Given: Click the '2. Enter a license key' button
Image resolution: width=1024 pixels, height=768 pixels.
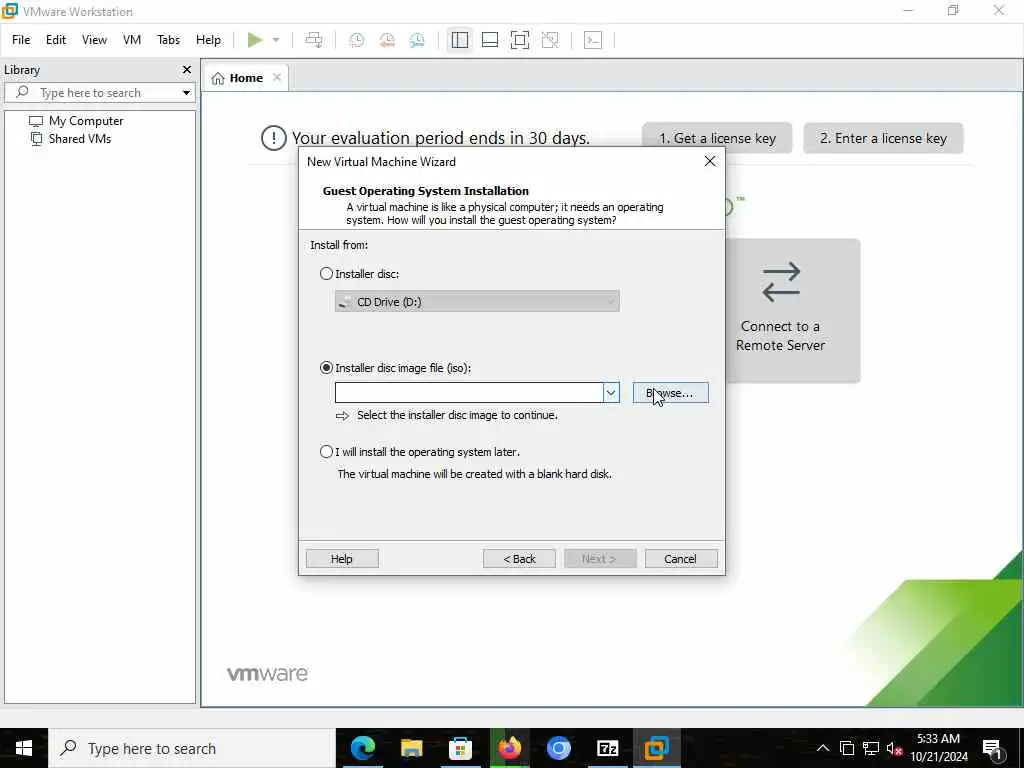Looking at the screenshot, I should coord(883,138).
